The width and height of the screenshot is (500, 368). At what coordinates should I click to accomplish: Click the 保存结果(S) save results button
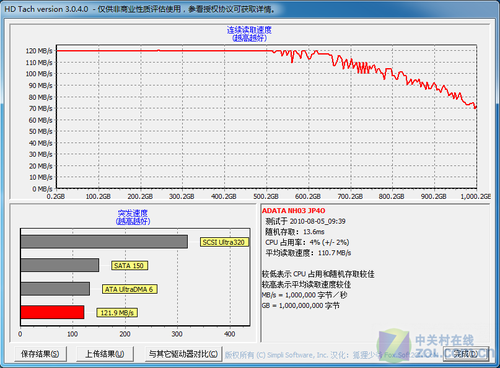point(40,354)
